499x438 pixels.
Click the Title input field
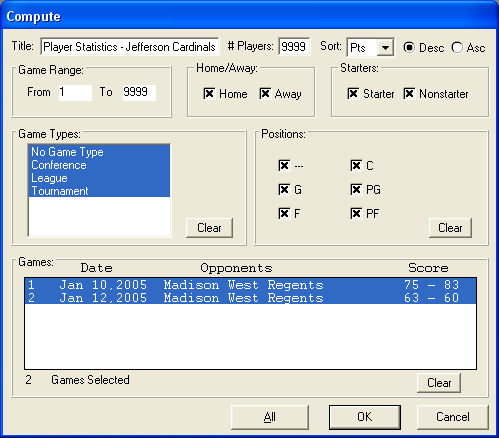(130, 47)
